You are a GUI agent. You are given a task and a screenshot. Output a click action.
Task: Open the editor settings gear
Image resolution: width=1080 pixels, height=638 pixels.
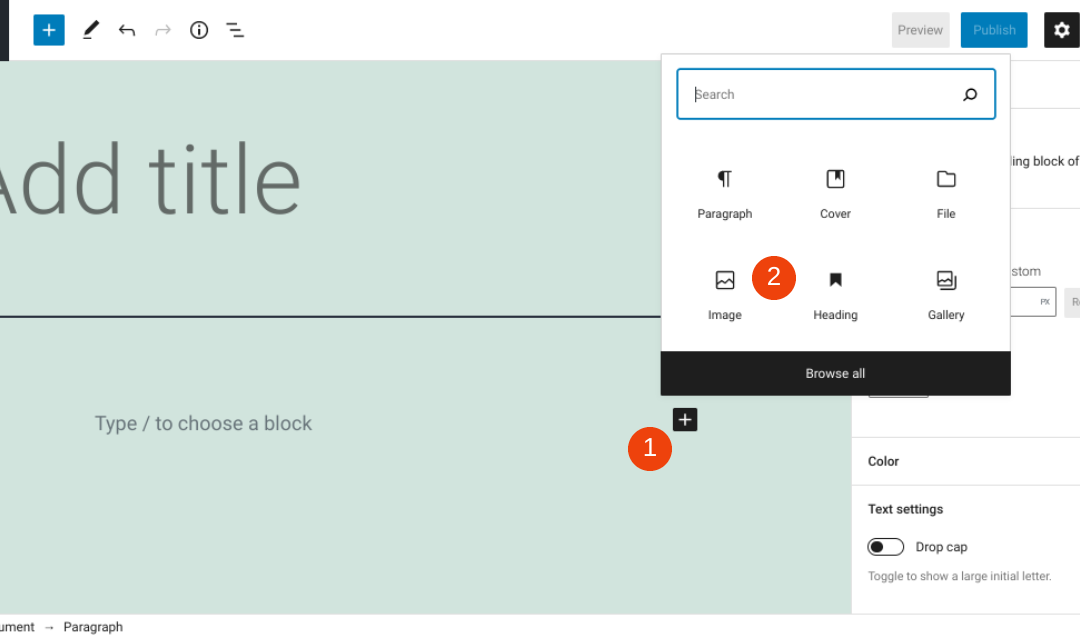pyautogui.click(x=1061, y=30)
